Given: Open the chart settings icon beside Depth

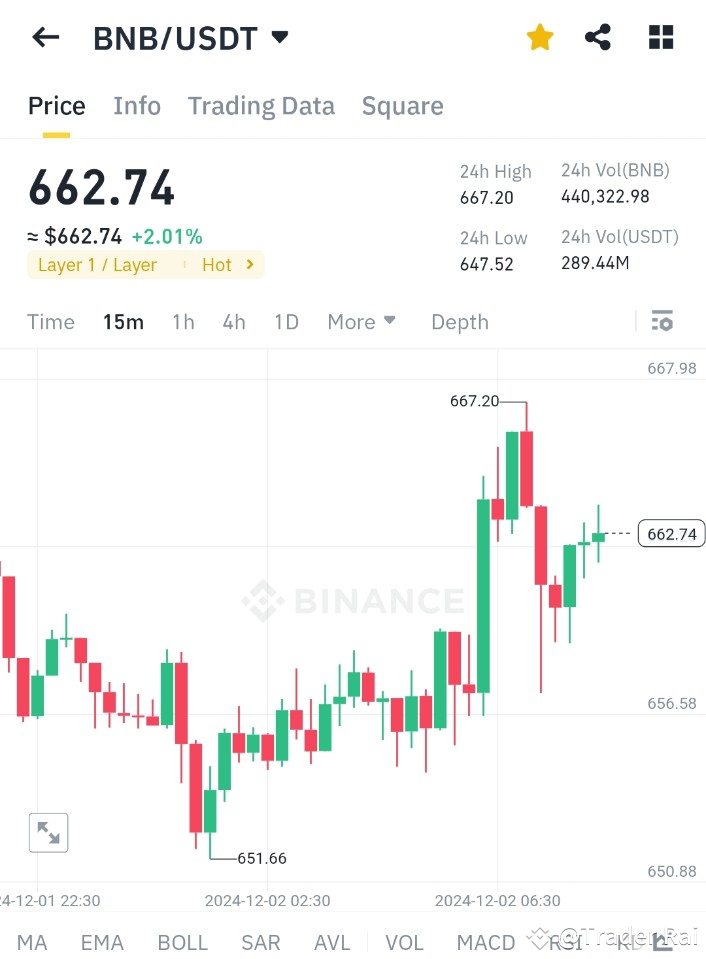Looking at the screenshot, I should tap(662, 320).
